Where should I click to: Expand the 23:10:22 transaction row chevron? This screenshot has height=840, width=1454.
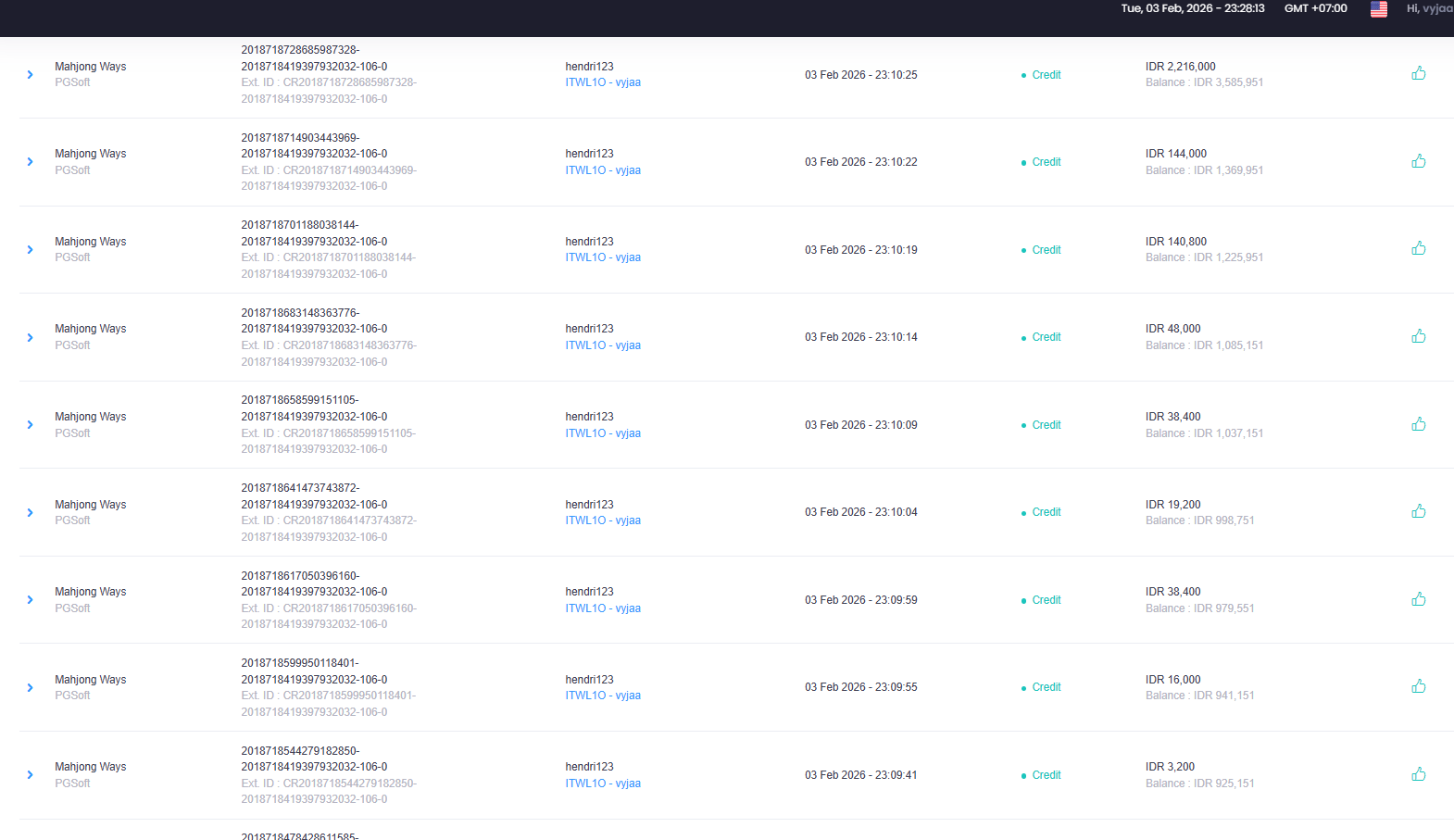(x=30, y=162)
